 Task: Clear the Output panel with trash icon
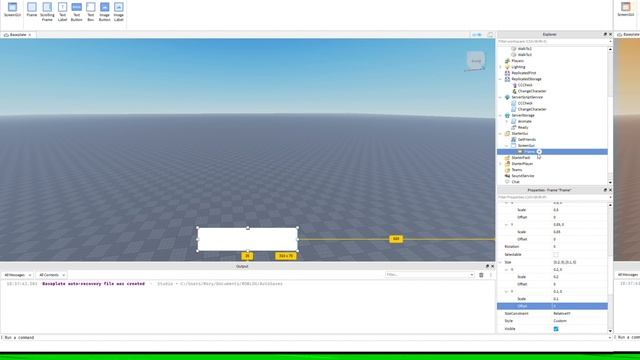point(481,275)
